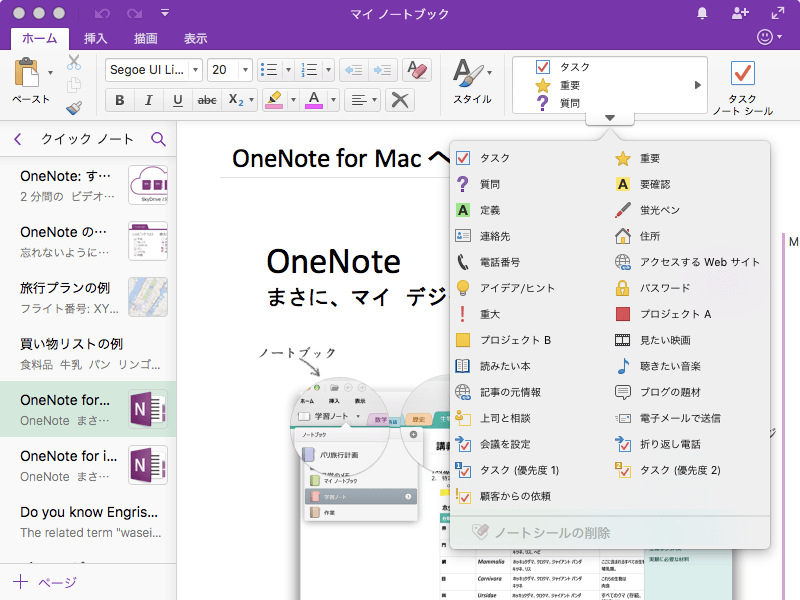Open bullet style dropdown arrow
The width and height of the screenshot is (800, 600).
point(288,69)
